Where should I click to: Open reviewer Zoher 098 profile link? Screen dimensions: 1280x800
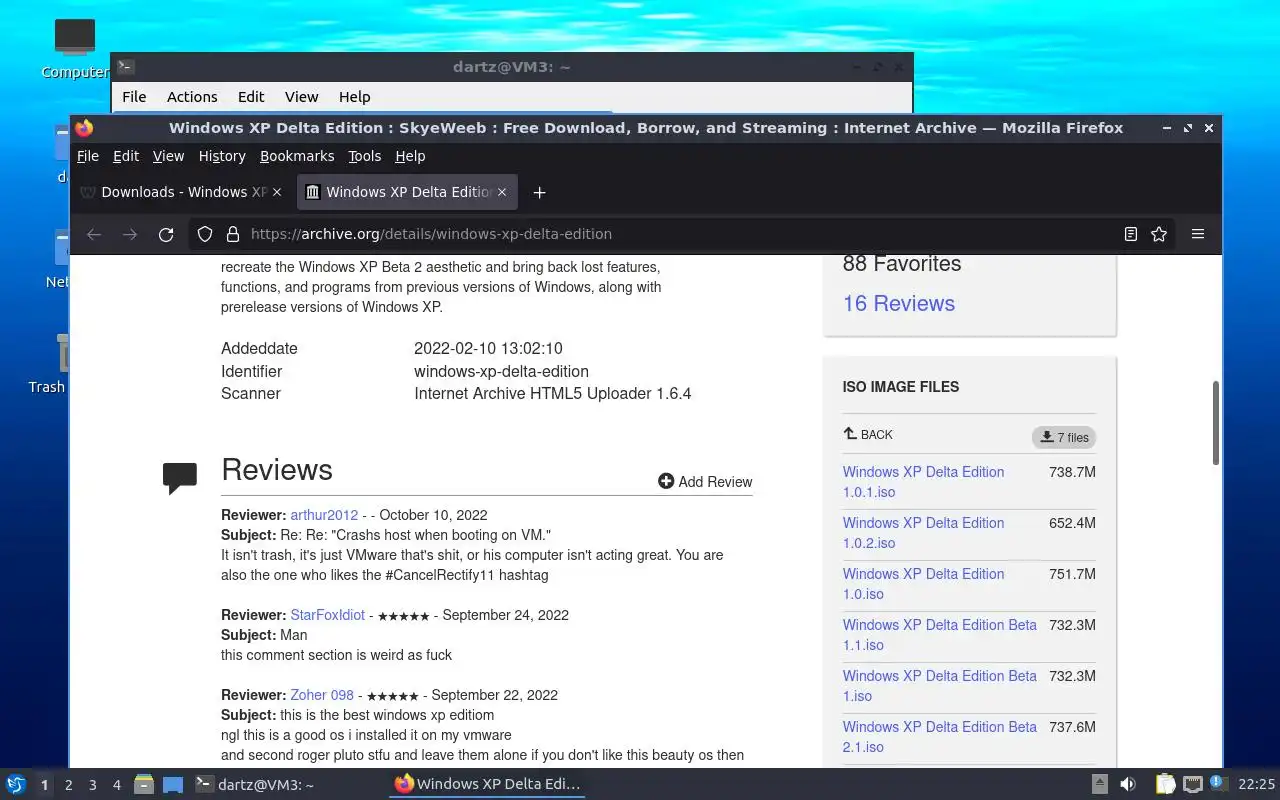point(322,695)
